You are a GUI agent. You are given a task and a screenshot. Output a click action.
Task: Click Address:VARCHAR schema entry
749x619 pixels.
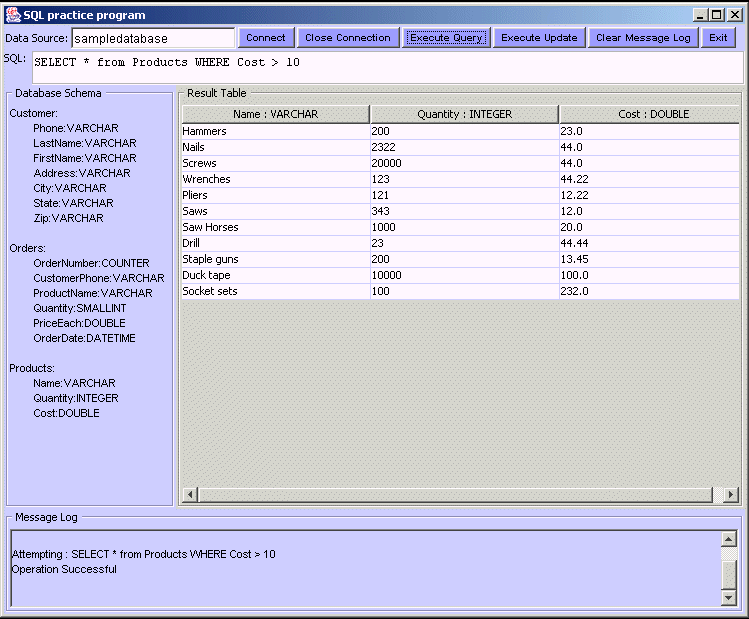82,173
